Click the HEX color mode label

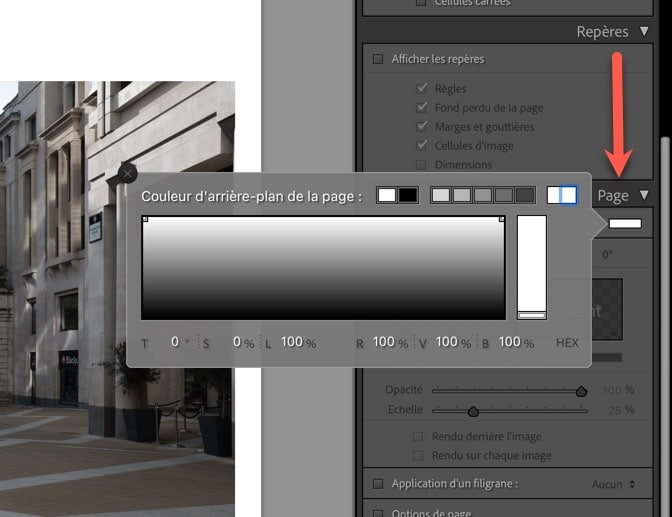[567, 343]
